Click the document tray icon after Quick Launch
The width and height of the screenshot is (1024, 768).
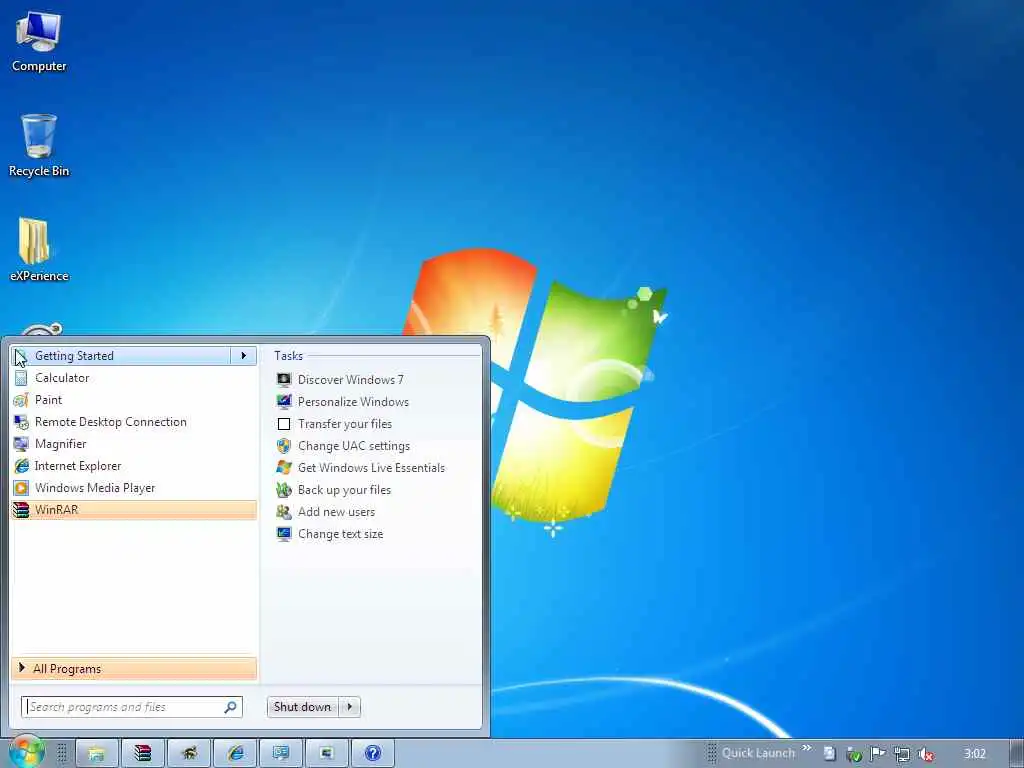click(829, 754)
